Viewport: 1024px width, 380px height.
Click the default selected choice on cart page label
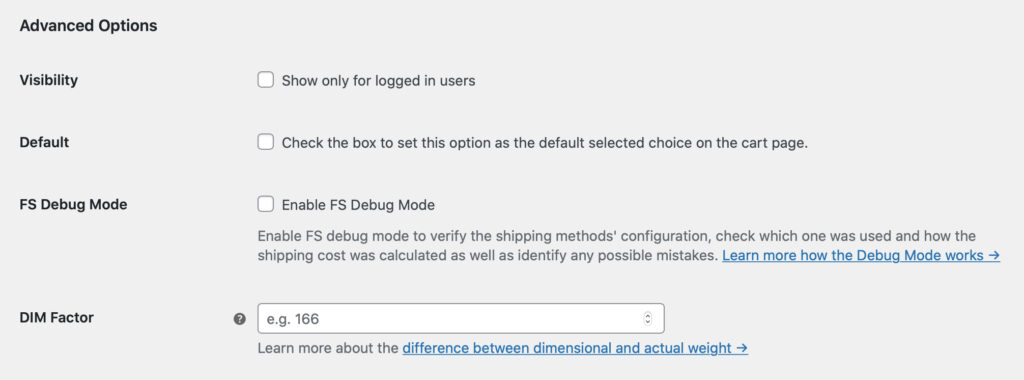[x=545, y=143]
